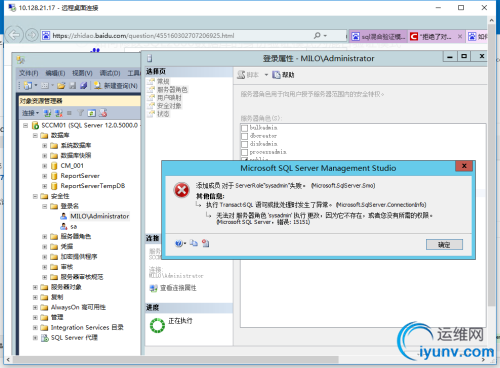Viewport: 500px width, 368px height.
Task: Open the 调试(D) menu
Action: click(110, 73)
